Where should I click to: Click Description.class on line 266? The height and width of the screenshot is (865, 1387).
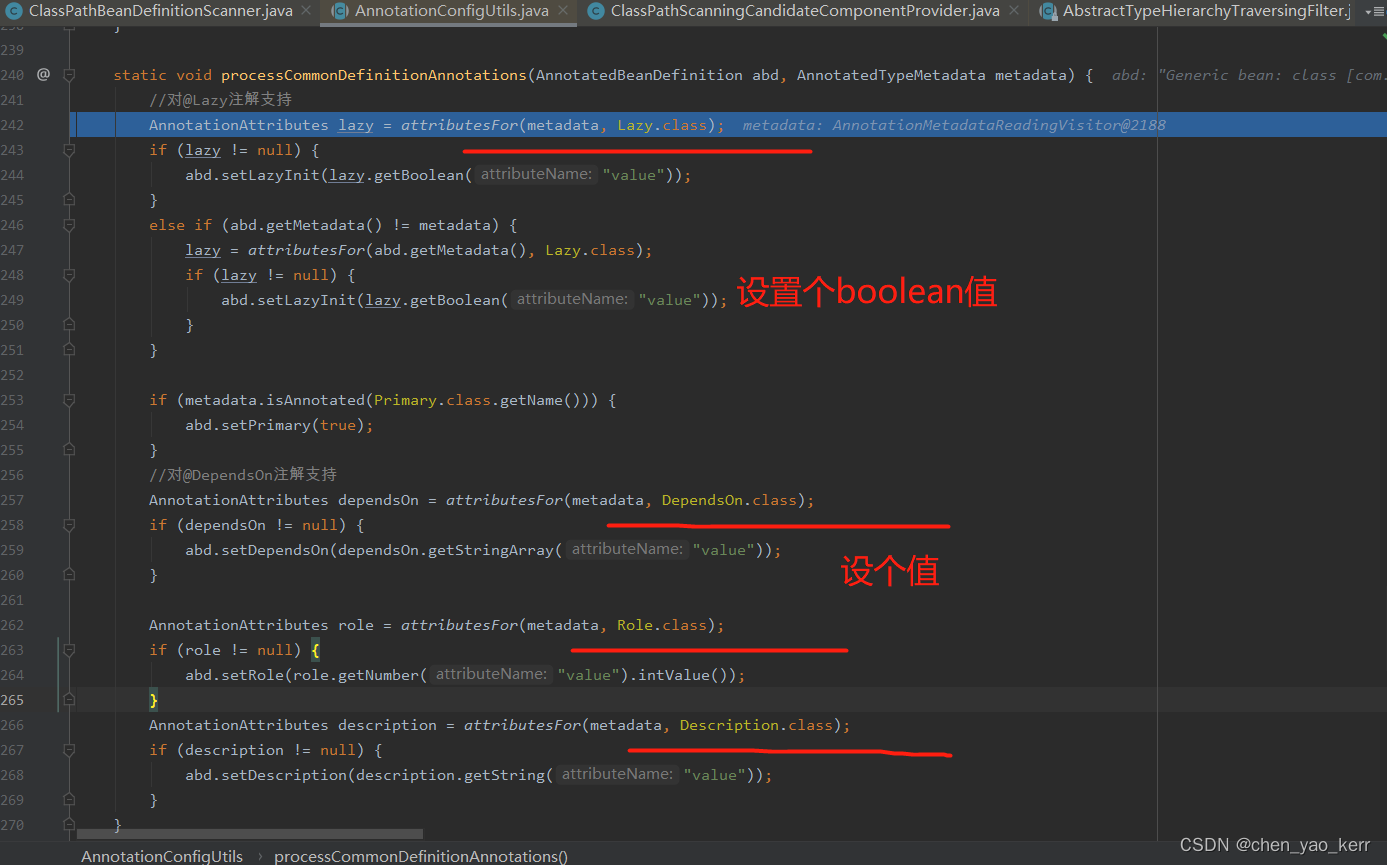pos(757,725)
